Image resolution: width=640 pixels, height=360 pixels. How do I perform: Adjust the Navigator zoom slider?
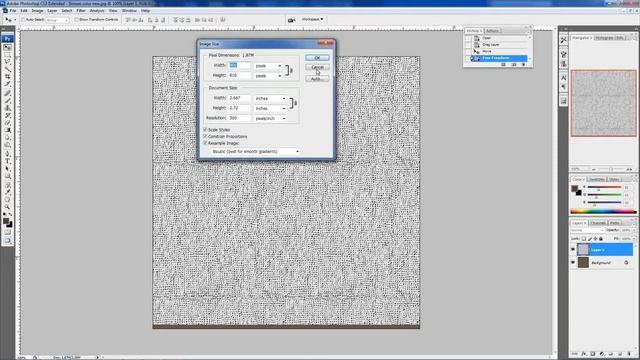[x=611, y=169]
